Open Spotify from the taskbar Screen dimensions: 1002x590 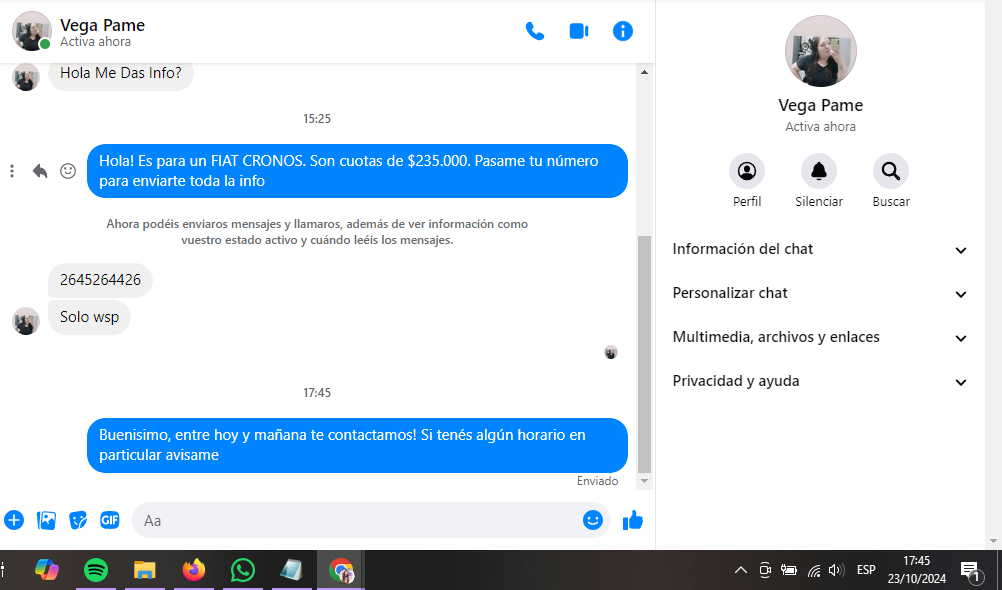96,570
